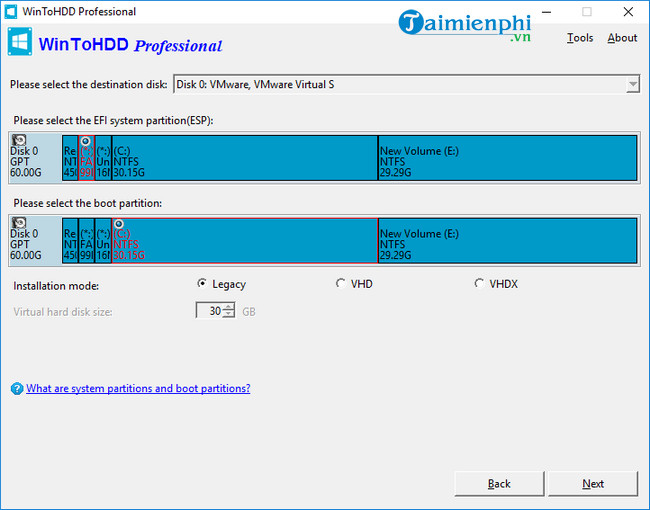Click 'Please select the EFI system partition' label
Screen dimensions: 650x510
[x=113, y=121]
